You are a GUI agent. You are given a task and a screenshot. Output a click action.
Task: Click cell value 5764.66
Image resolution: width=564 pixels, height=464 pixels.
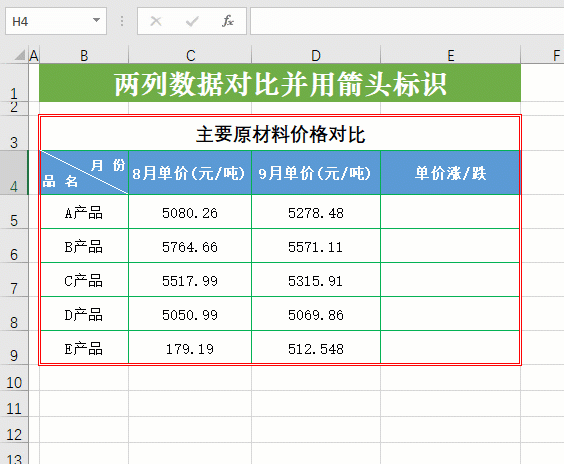click(190, 246)
